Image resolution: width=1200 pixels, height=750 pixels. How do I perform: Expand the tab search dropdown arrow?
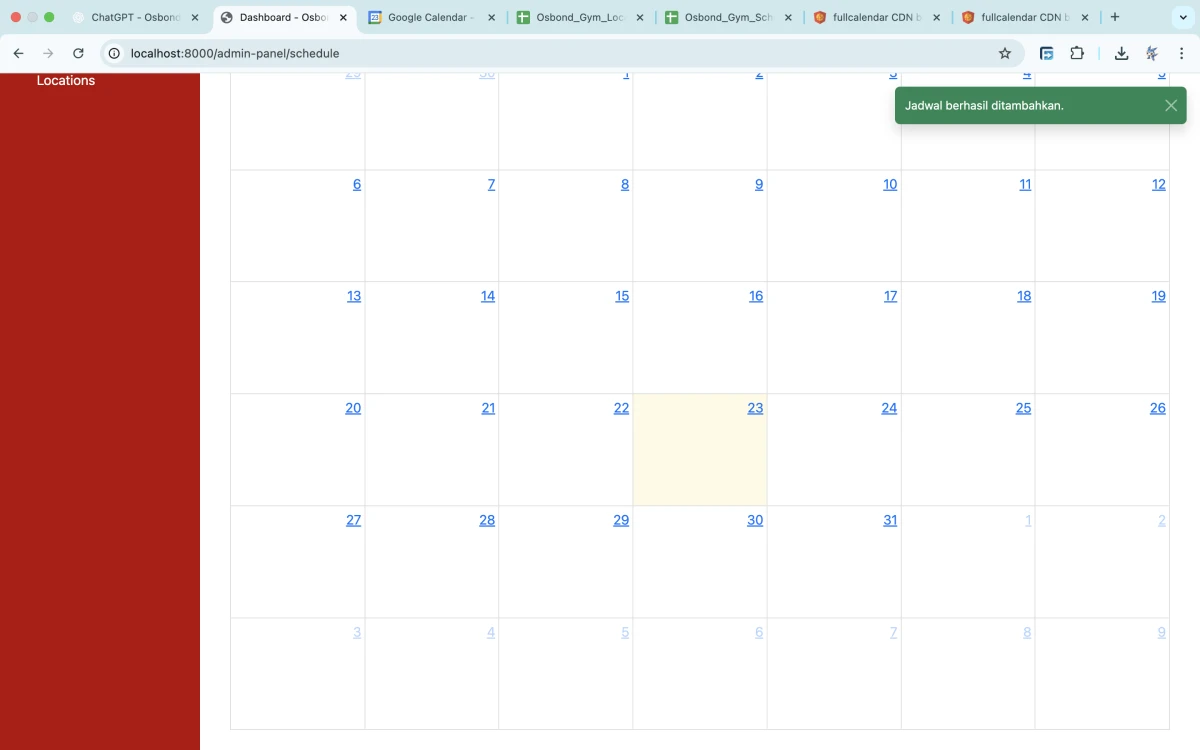[x=1181, y=17]
